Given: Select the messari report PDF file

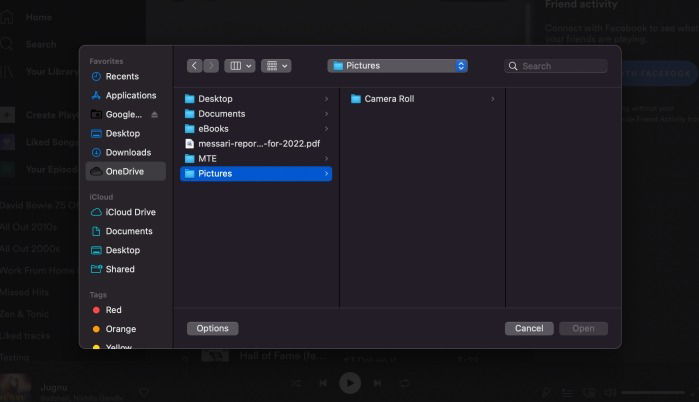Looking at the screenshot, I should 256,144.
